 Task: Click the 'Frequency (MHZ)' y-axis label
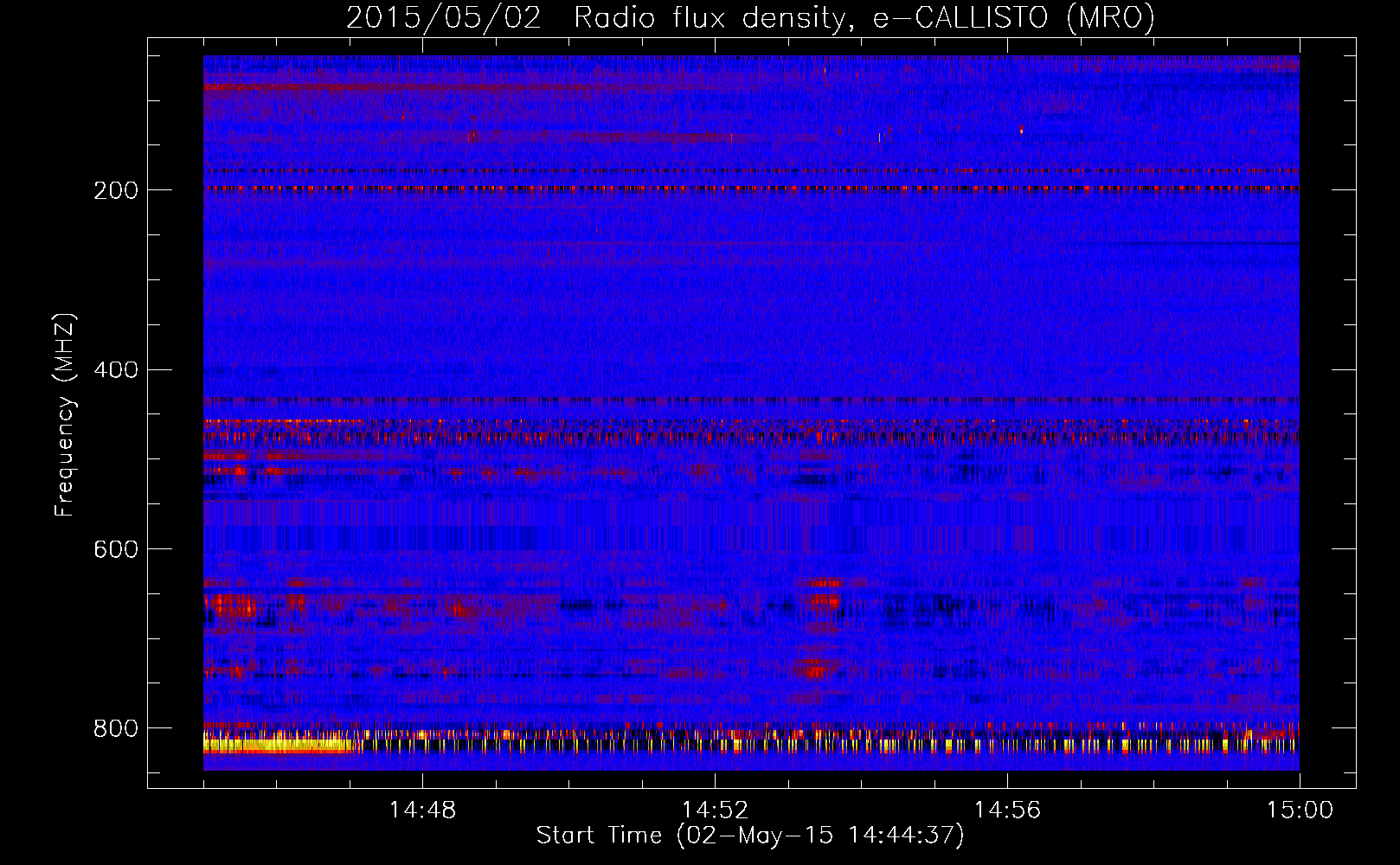click(65, 415)
